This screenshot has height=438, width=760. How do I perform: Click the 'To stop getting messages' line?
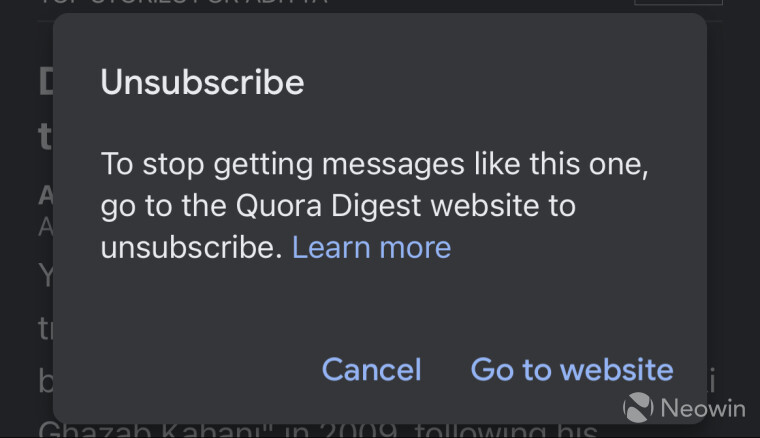(x=374, y=165)
